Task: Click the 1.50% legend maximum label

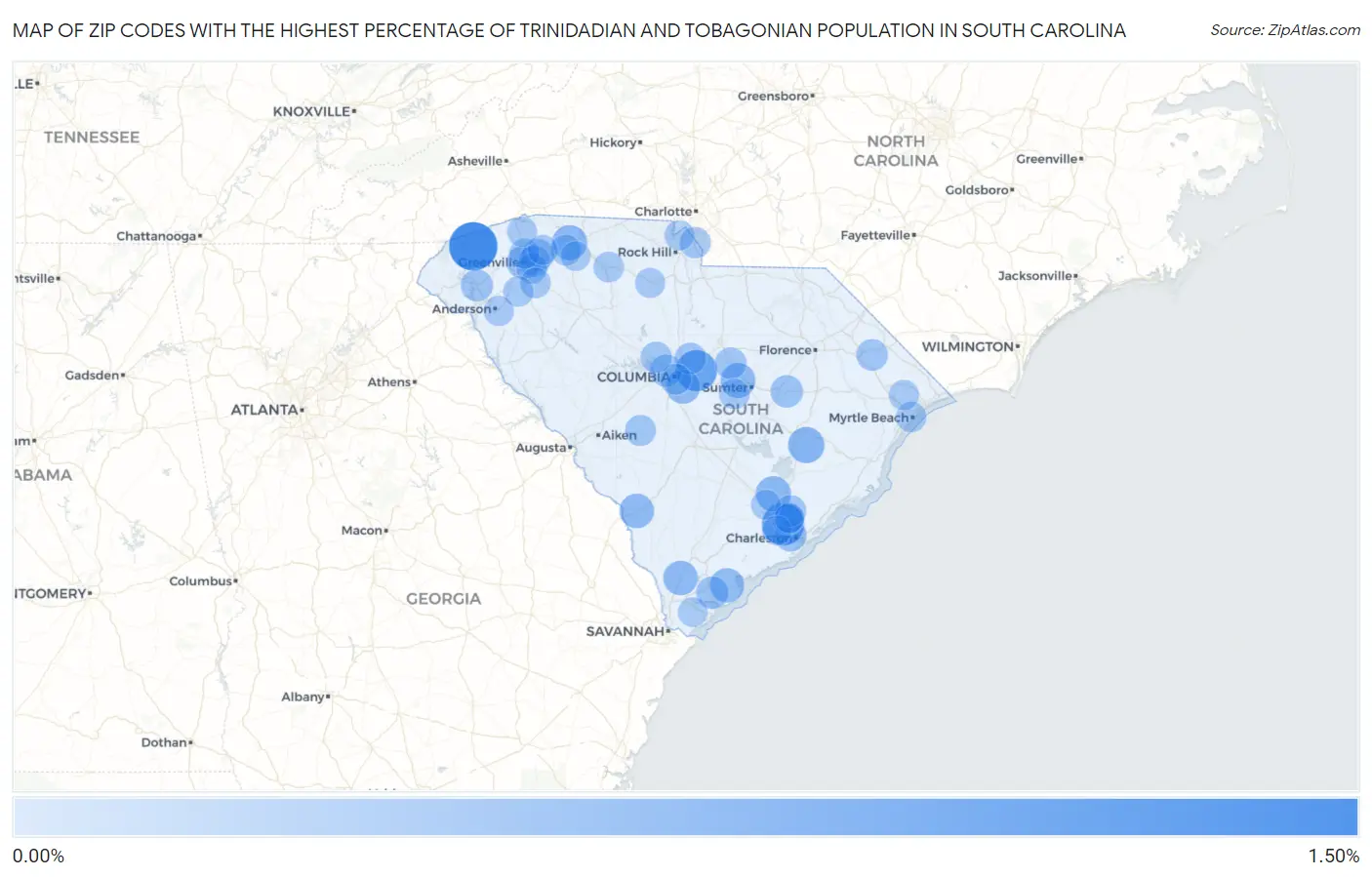Action: pyautogui.click(x=1333, y=857)
